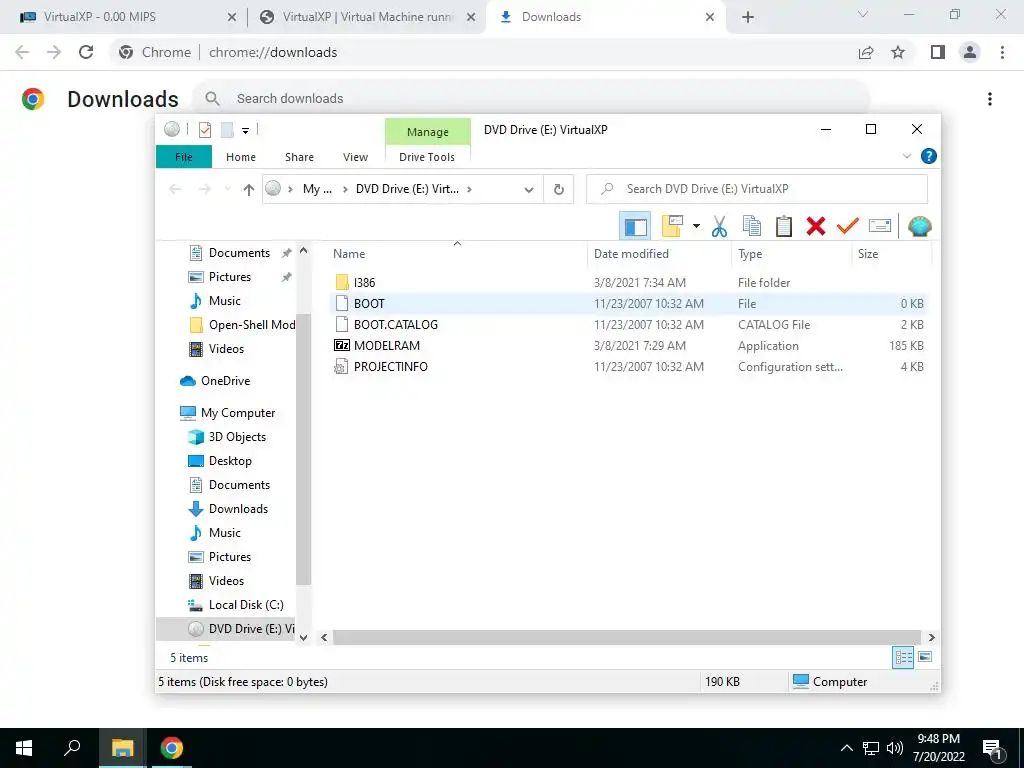Switch to large icons view button

pos(925,657)
